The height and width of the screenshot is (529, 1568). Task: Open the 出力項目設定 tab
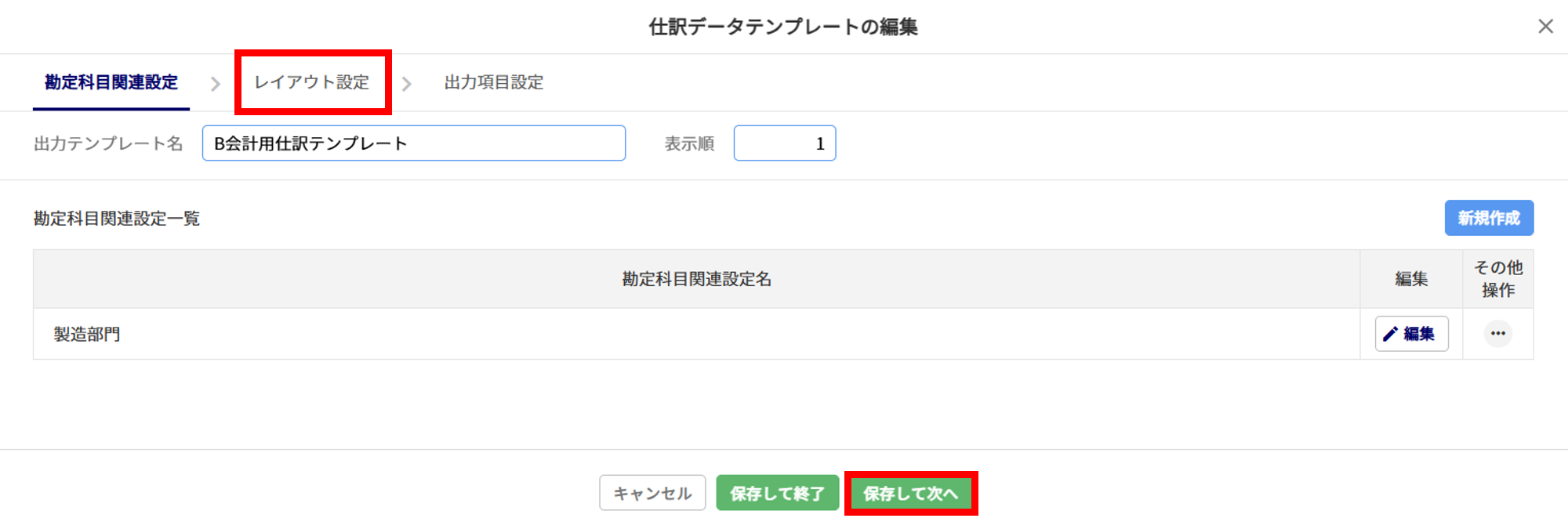coord(493,82)
